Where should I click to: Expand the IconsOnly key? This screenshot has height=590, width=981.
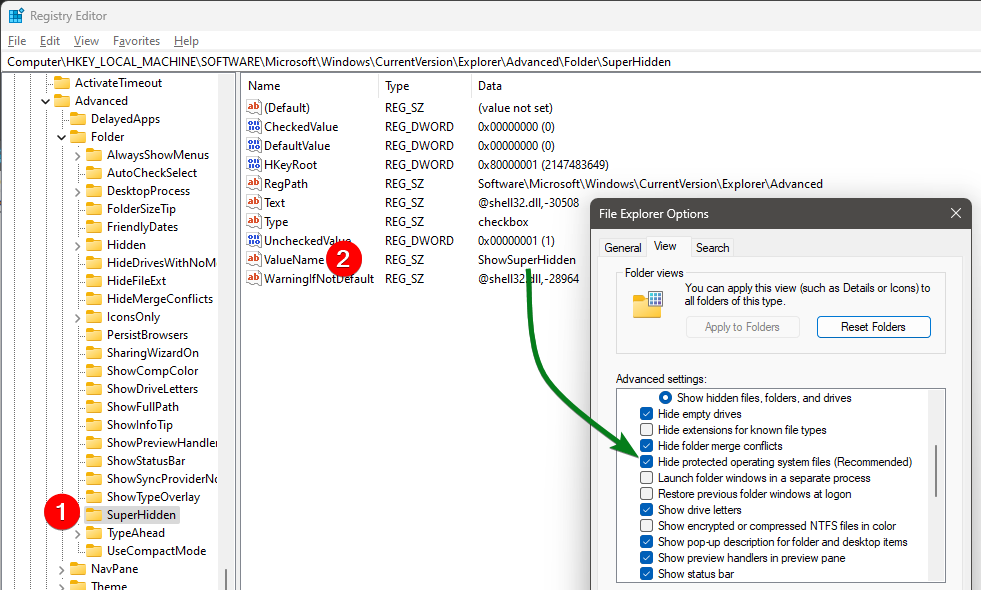78,317
